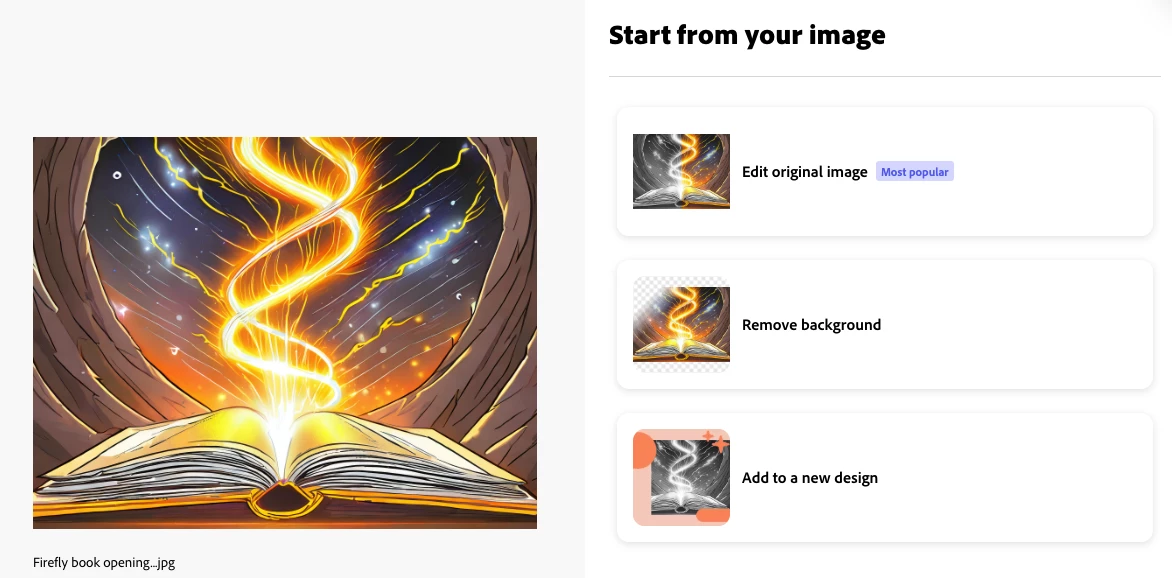The width and height of the screenshot is (1172, 578).
Task: Click the grayscale book in Edit original thumbnail
Action: click(680, 197)
